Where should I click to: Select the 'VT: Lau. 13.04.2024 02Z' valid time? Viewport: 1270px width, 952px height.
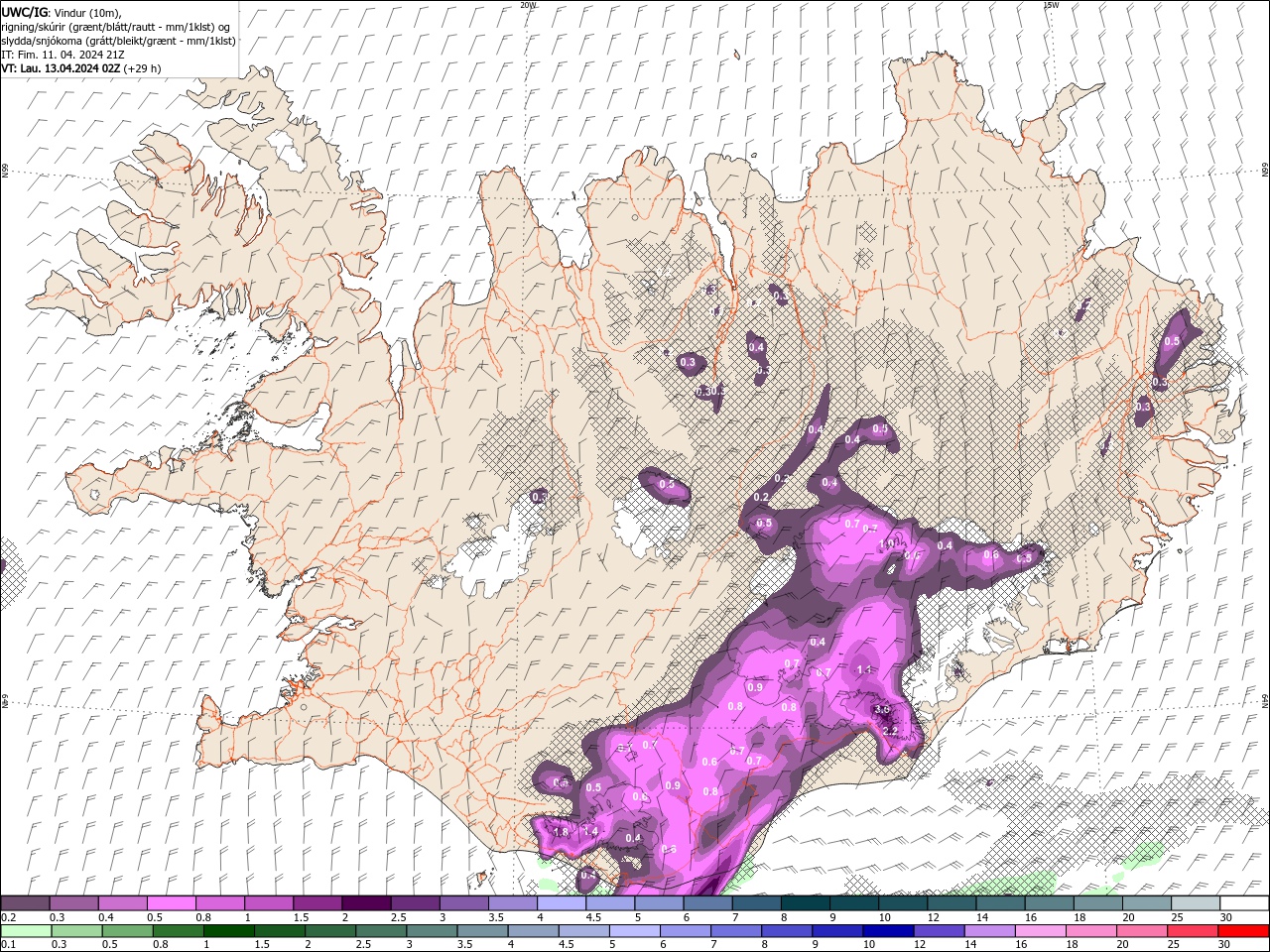(x=61, y=68)
